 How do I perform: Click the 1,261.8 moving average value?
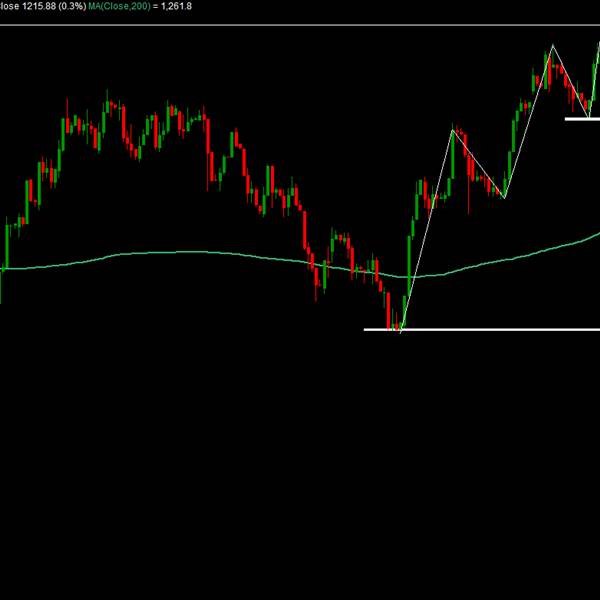click(x=176, y=6)
